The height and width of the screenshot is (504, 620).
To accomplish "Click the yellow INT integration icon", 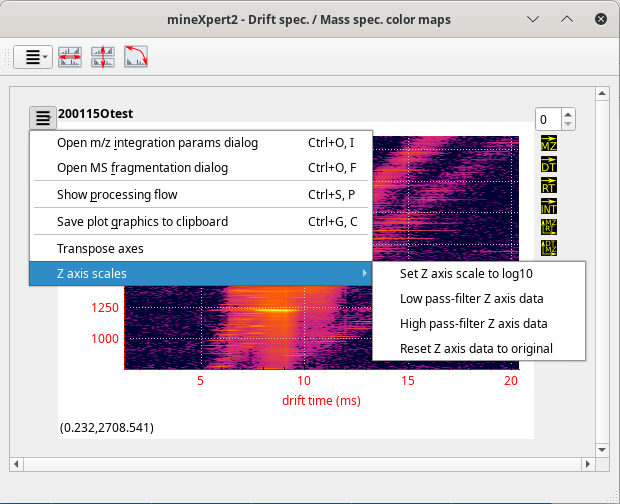I will (x=549, y=206).
